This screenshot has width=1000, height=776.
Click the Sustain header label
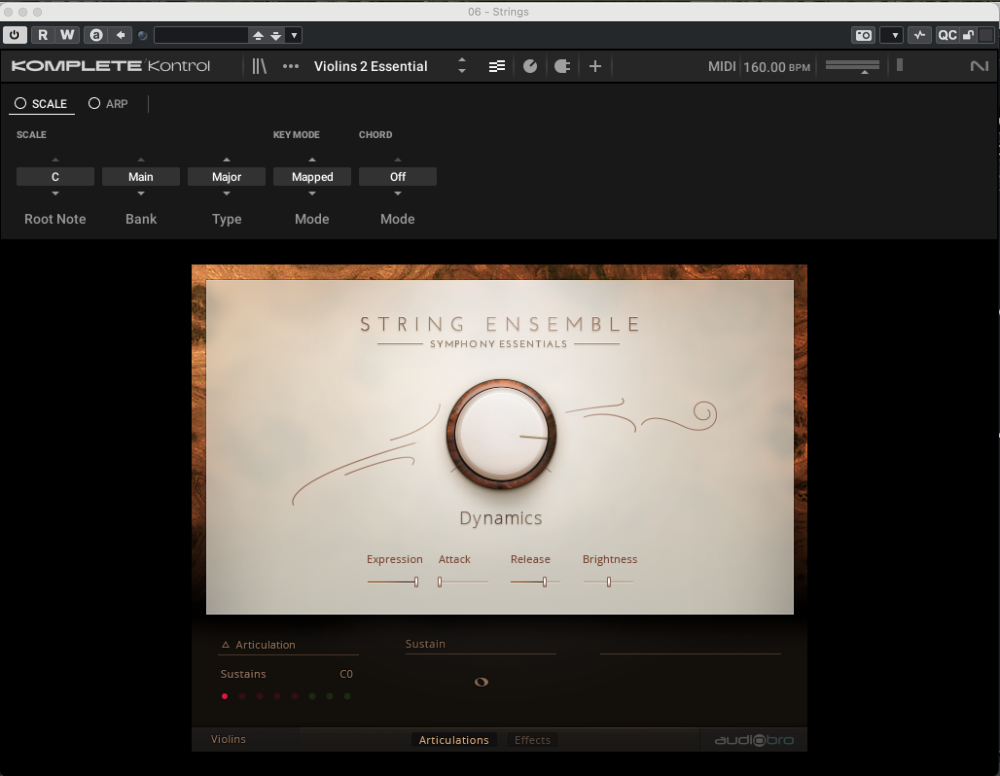(x=425, y=644)
